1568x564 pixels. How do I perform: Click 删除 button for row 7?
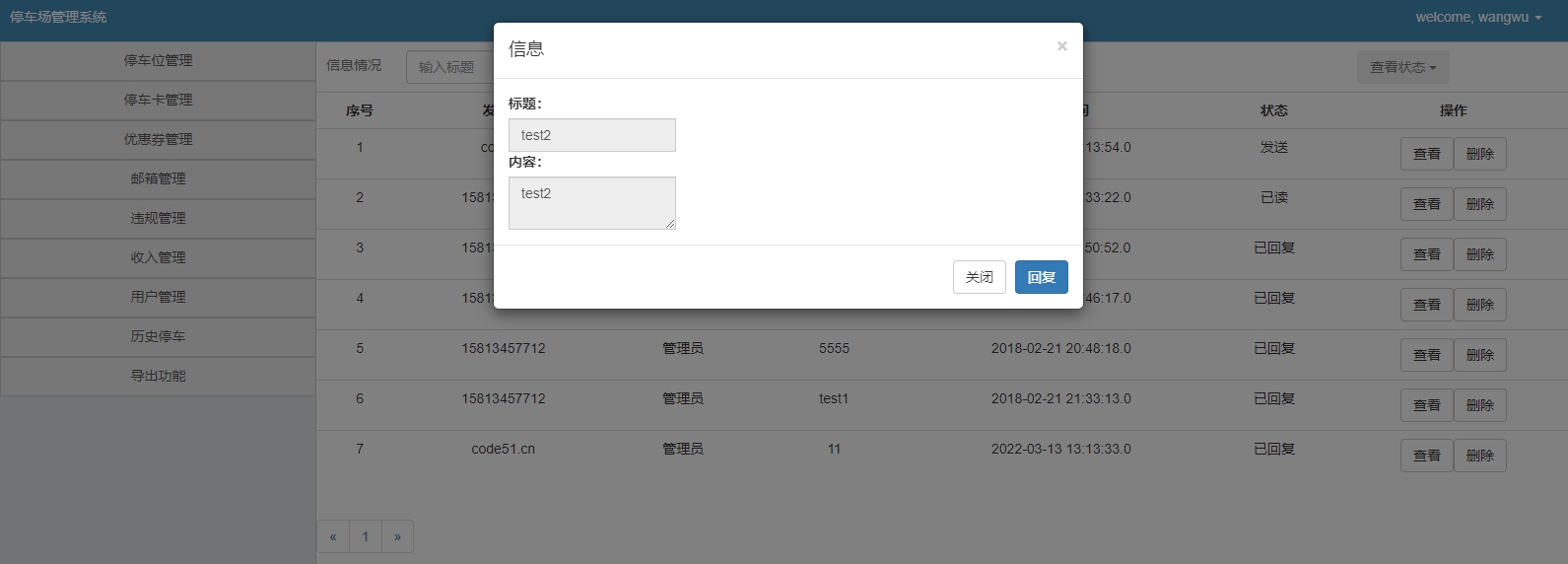click(1479, 456)
